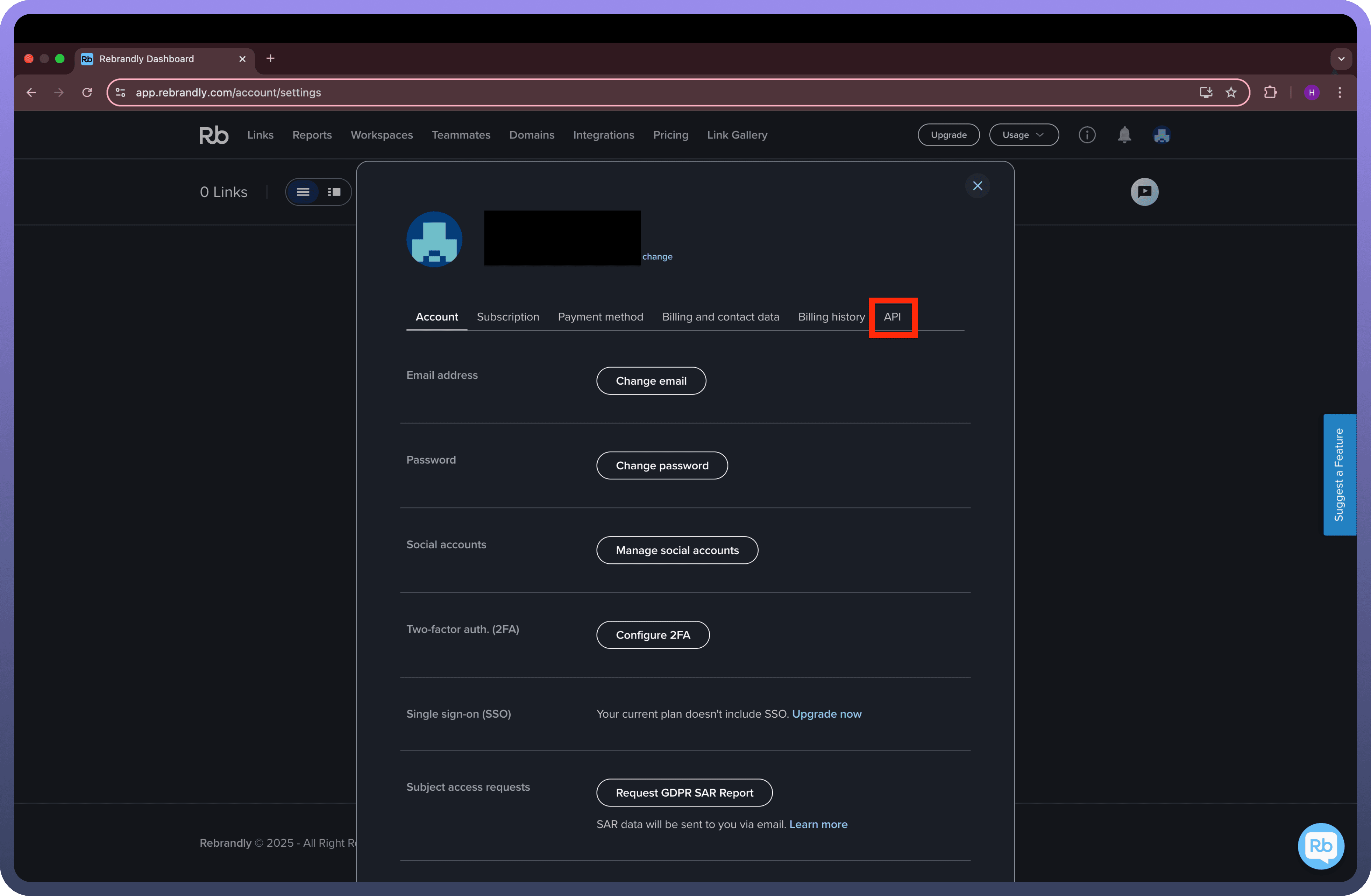Image resolution: width=1371 pixels, height=896 pixels.
Task: Open Chrome tab search dropdown arrow
Action: coord(1341,59)
